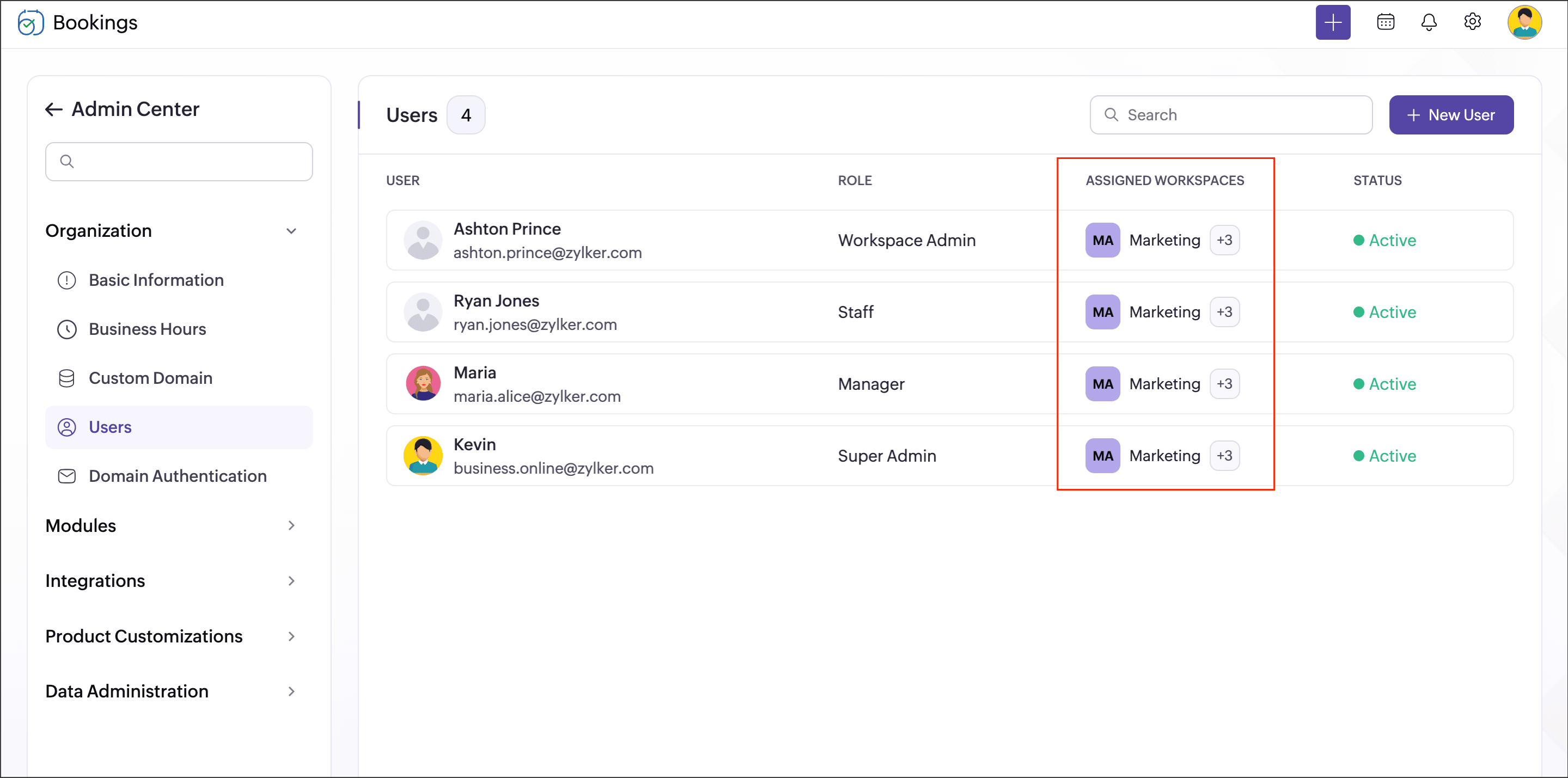This screenshot has width=1568, height=778.
Task: Open notifications bell icon
Action: (1429, 22)
